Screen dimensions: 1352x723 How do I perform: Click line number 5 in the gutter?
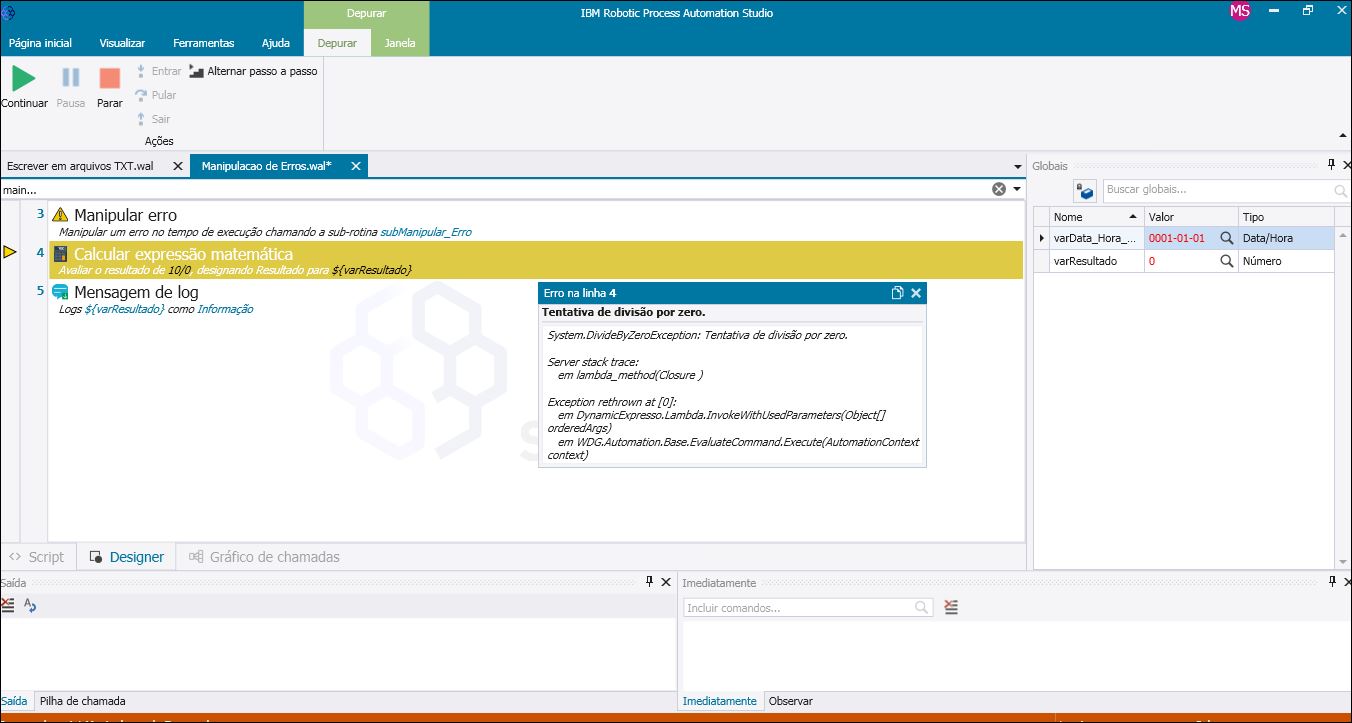(x=40, y=291)
